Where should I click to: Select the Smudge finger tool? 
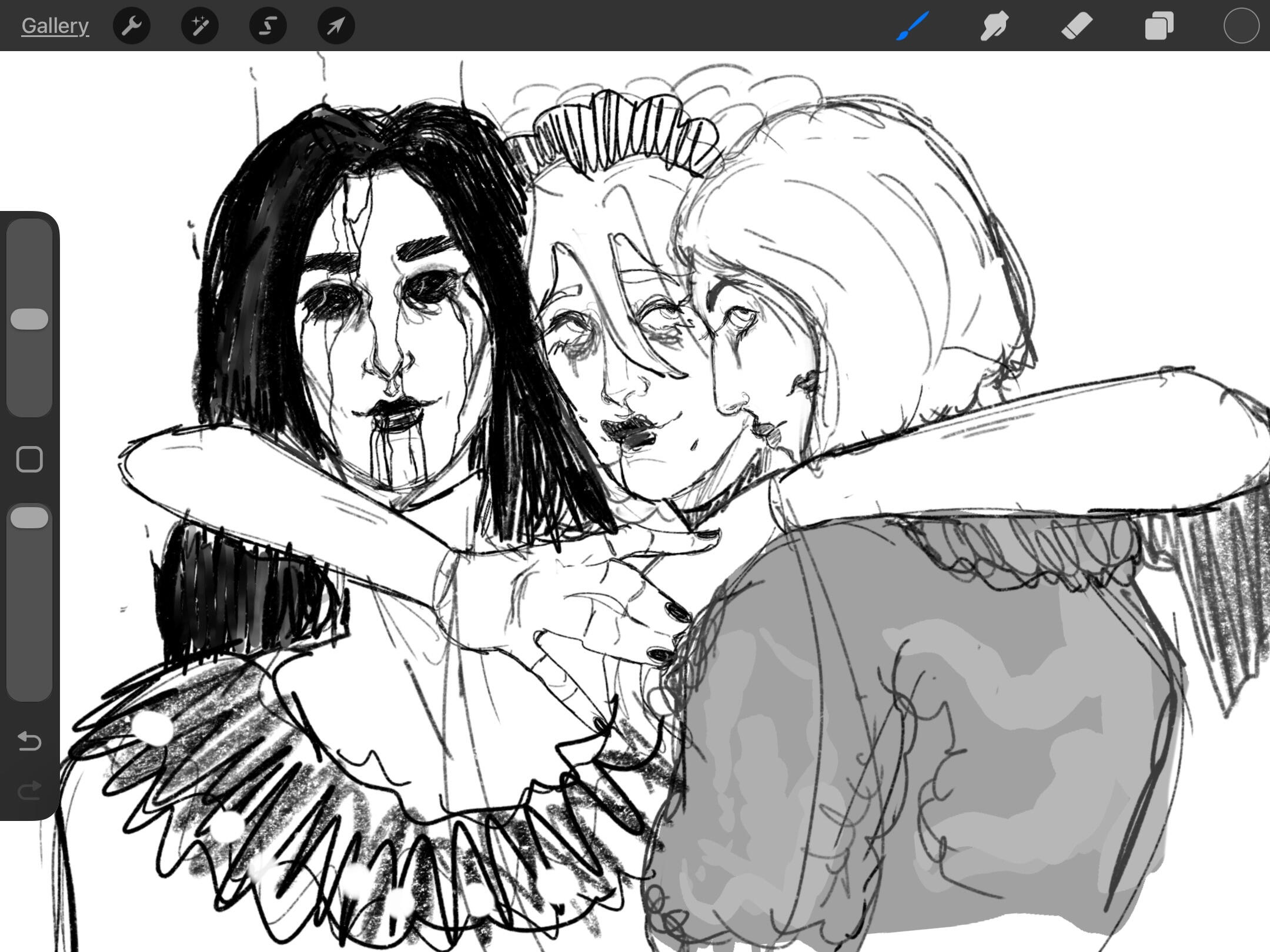point(994,26)
